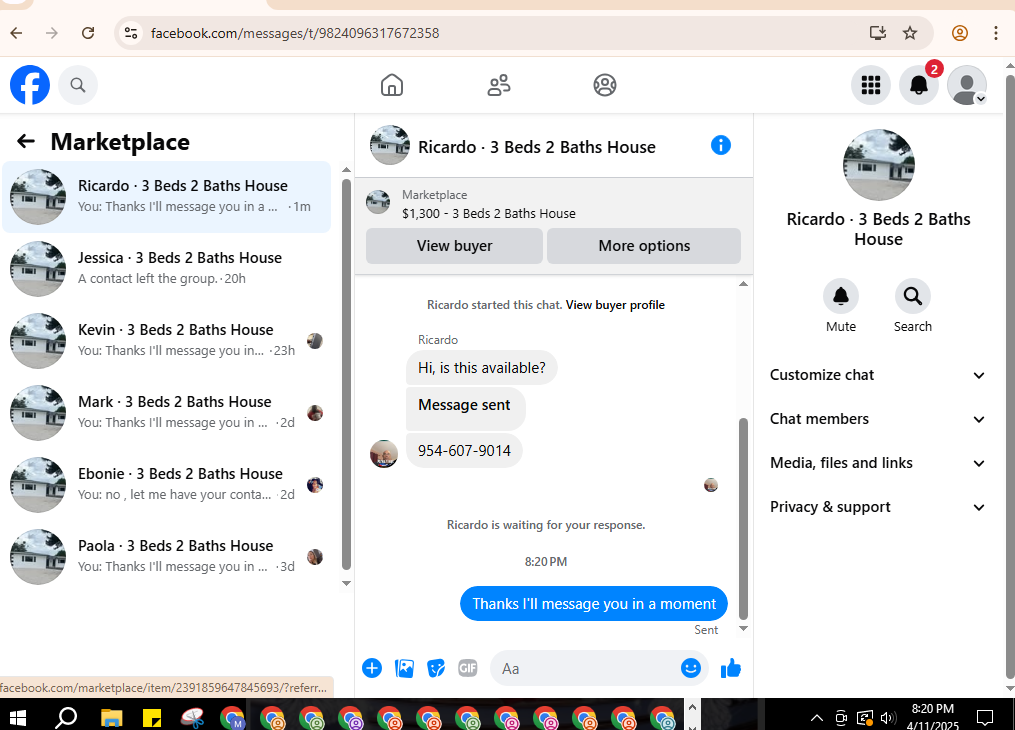Viewport: 1015px width, 730px height.
Task: Click the conversation information 'i' icon
Action: tap(720, 145)
